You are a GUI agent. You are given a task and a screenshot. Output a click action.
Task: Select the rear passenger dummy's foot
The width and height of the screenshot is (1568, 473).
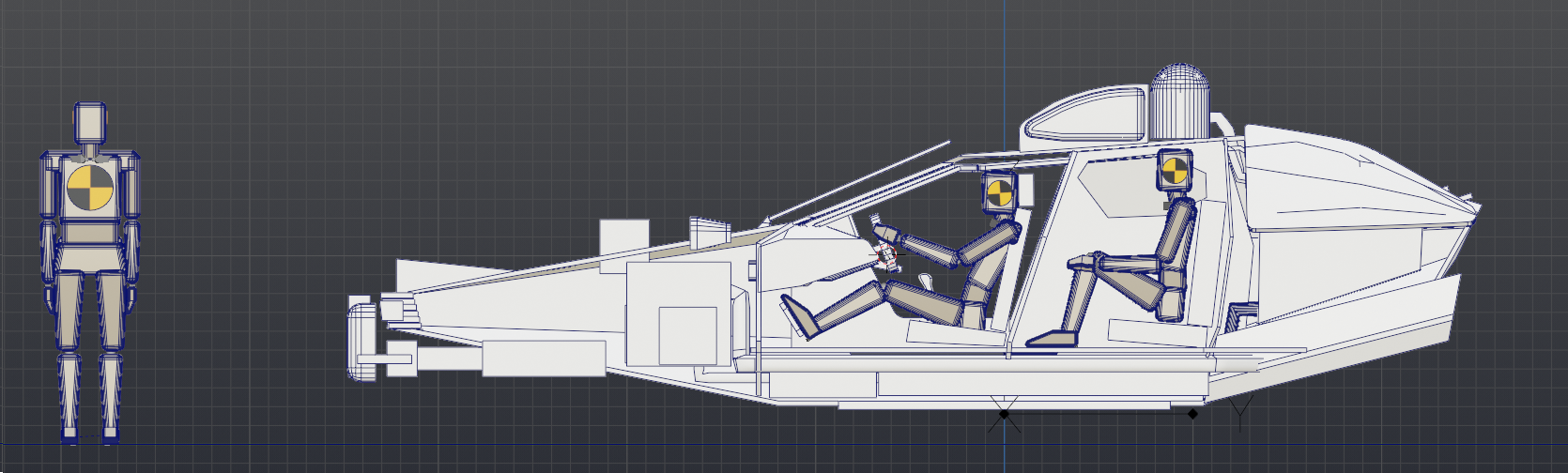1053,338
